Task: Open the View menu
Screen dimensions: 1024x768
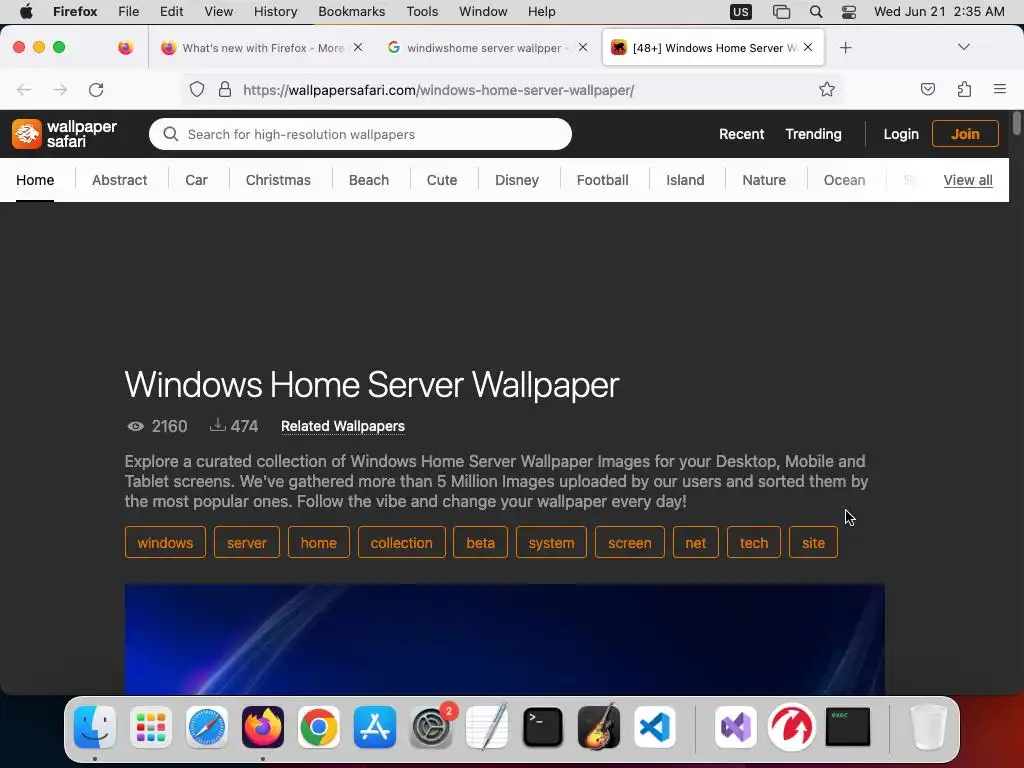Action: point(218,12)
